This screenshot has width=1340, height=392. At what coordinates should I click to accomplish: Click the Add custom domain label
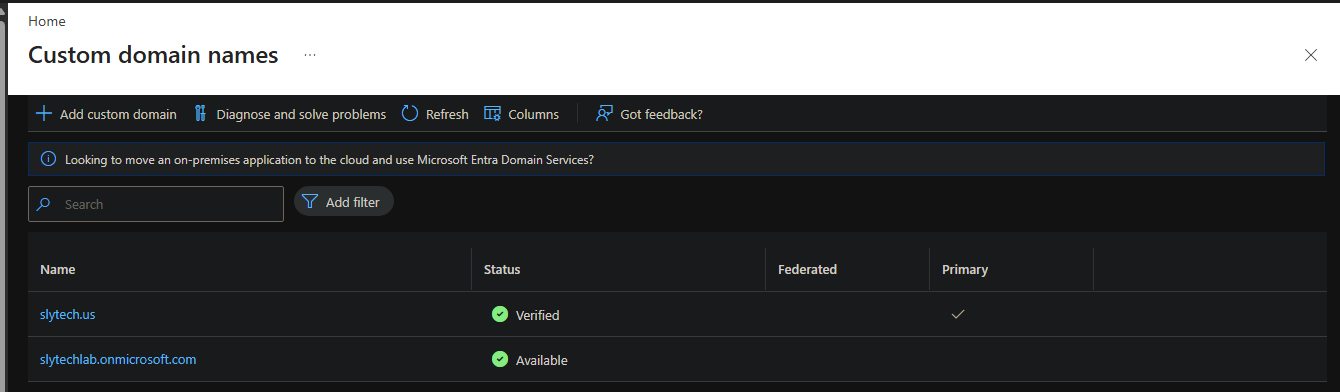click(x=118, y=114)
